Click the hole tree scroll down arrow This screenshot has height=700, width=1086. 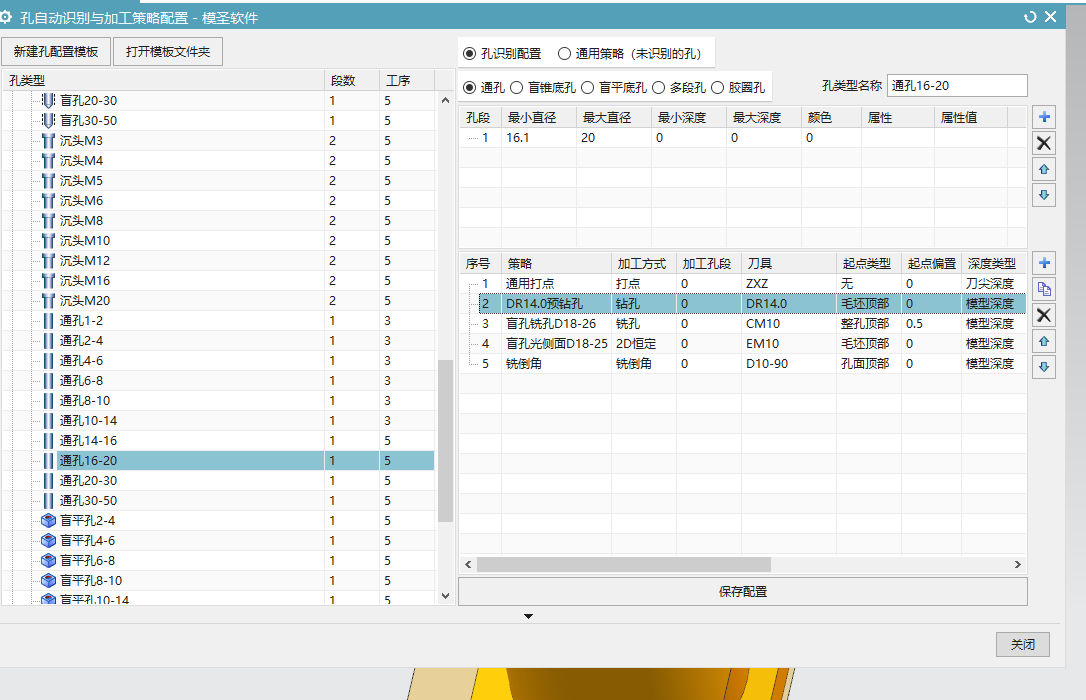[x=445, y=595]
